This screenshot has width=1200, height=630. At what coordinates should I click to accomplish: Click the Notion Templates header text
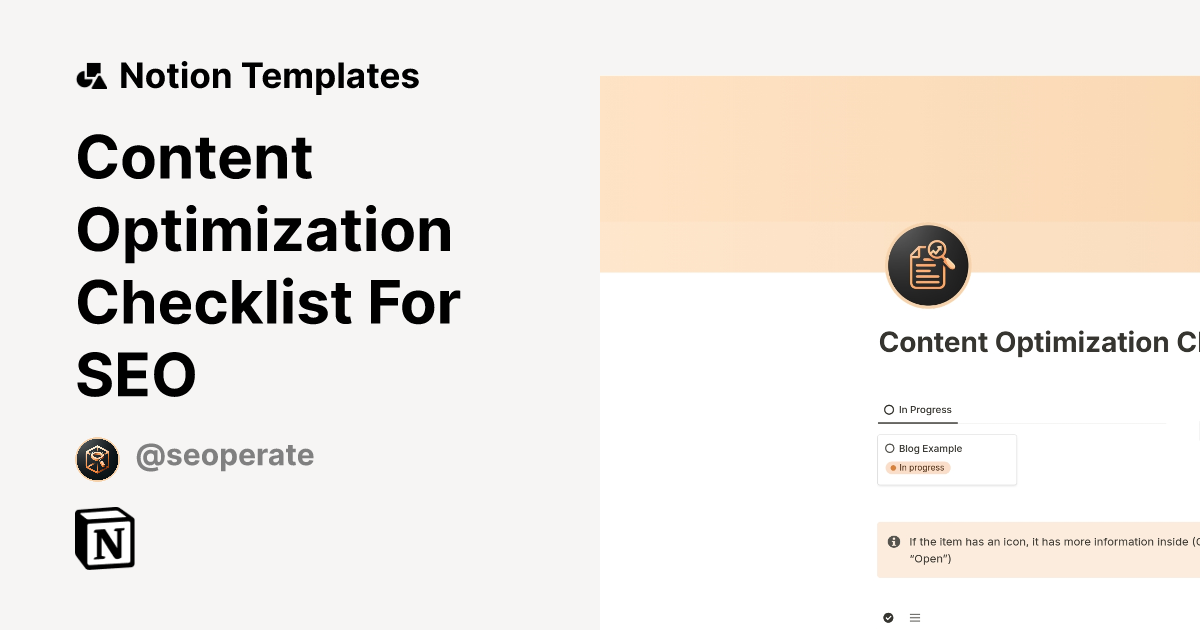[269, 75]
